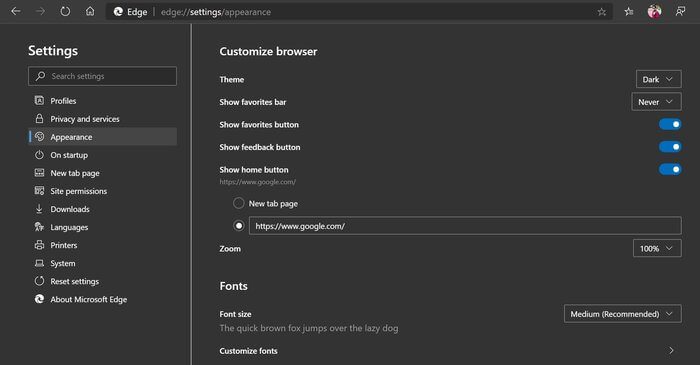Expand Customize fonts chevron
Screen dimensions: 700x365
(x=671, y=351)
